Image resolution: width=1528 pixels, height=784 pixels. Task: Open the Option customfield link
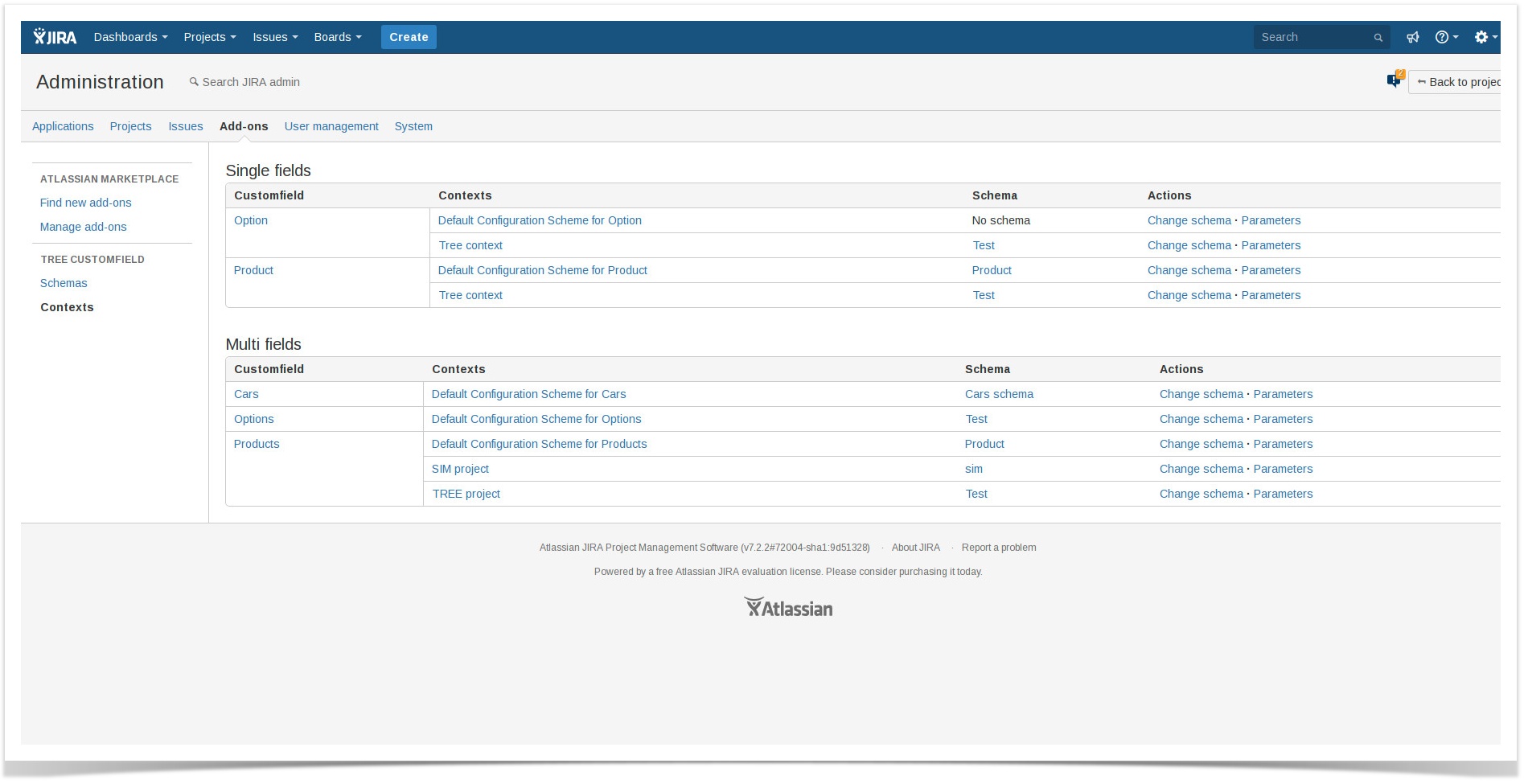coord(251,220)
